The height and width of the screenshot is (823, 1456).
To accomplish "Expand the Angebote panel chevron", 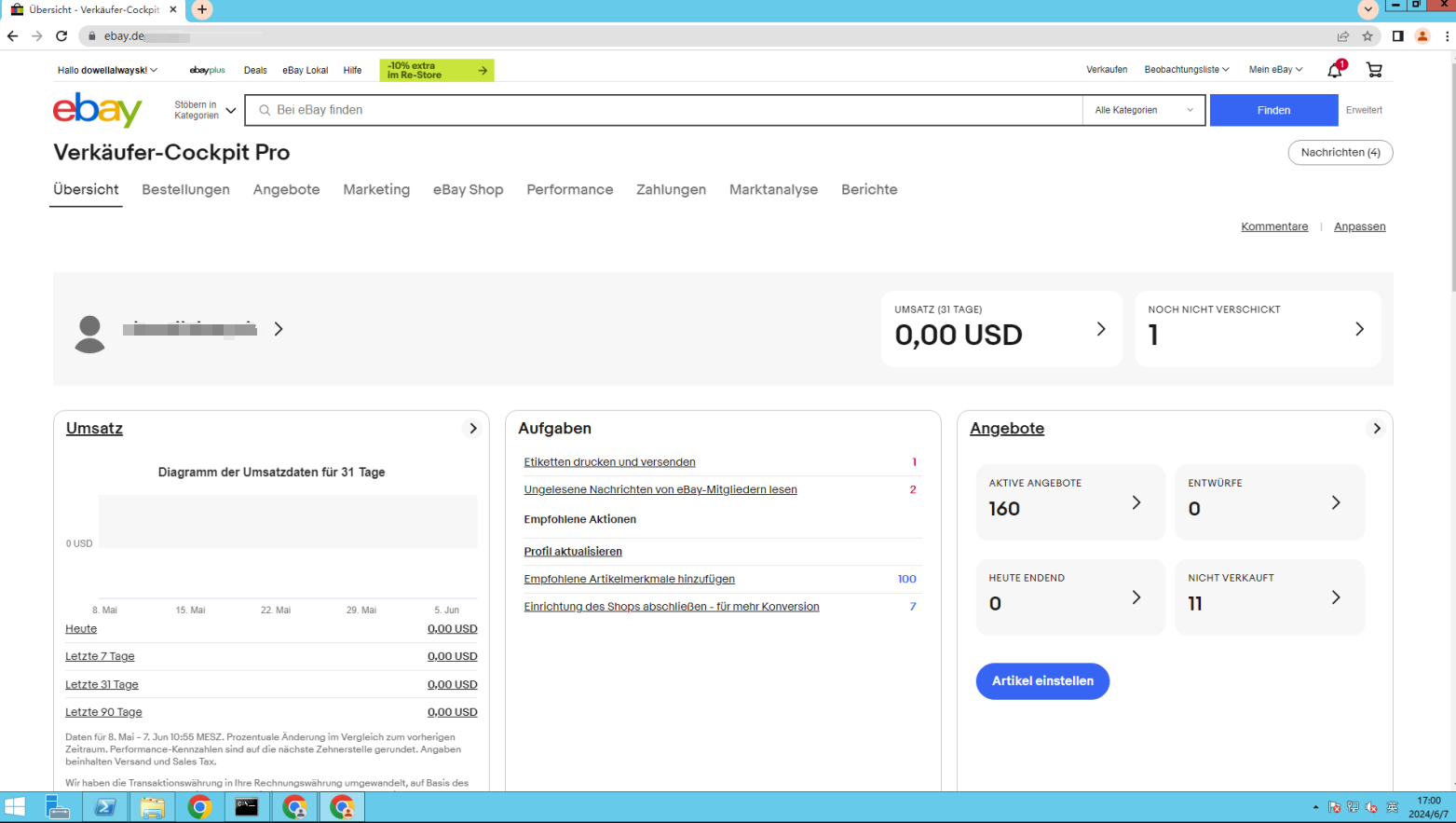I will point(1376,429).
